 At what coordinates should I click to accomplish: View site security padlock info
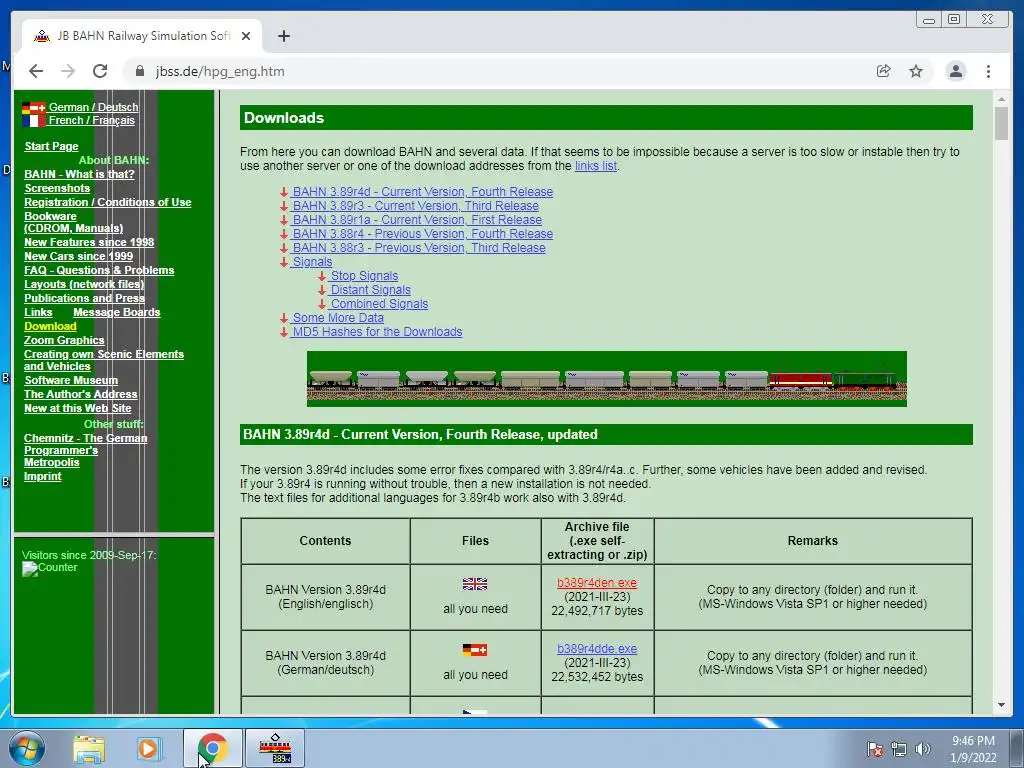tap(140, 71)
